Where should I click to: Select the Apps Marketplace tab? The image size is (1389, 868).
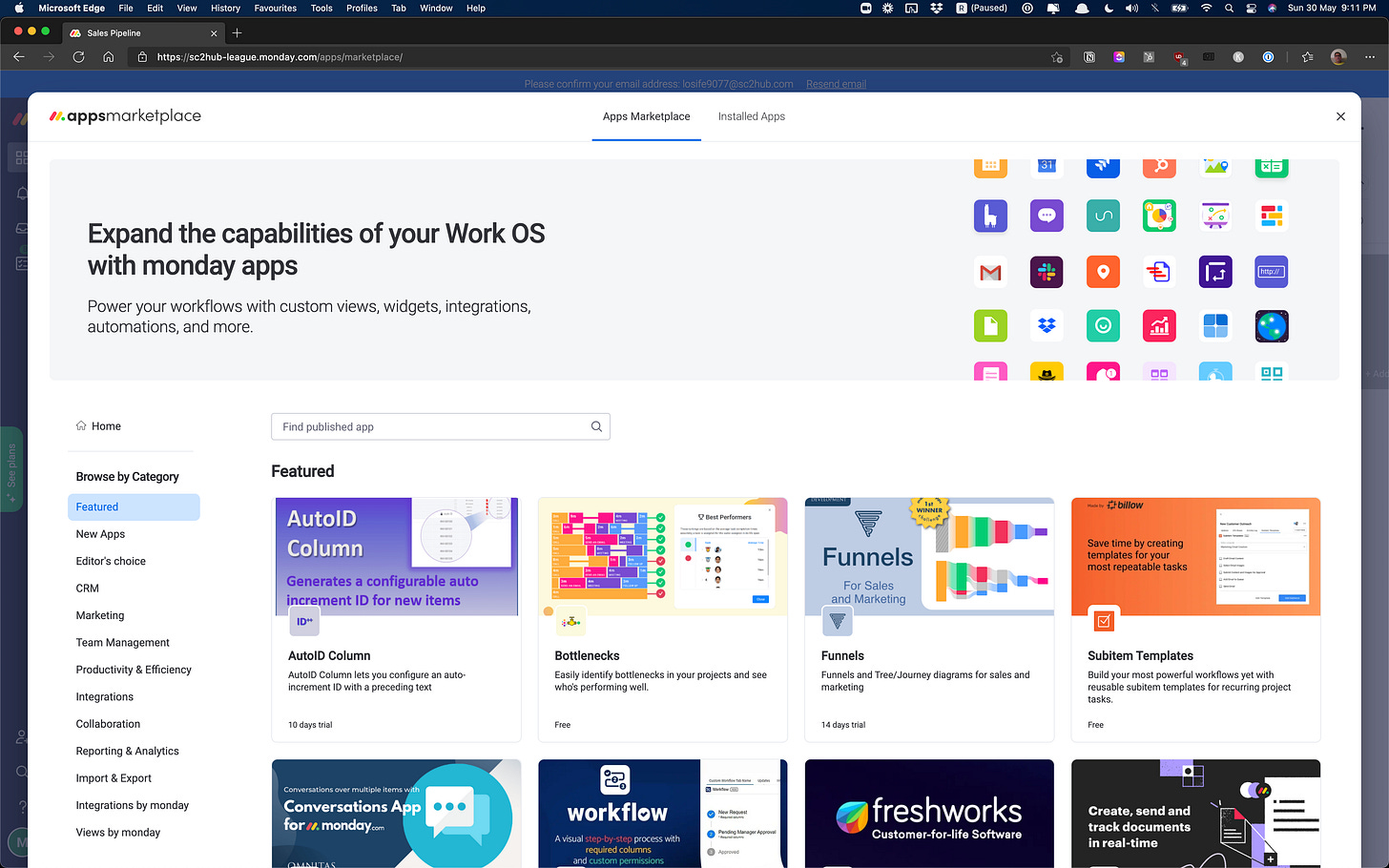(x=647, y=116)
